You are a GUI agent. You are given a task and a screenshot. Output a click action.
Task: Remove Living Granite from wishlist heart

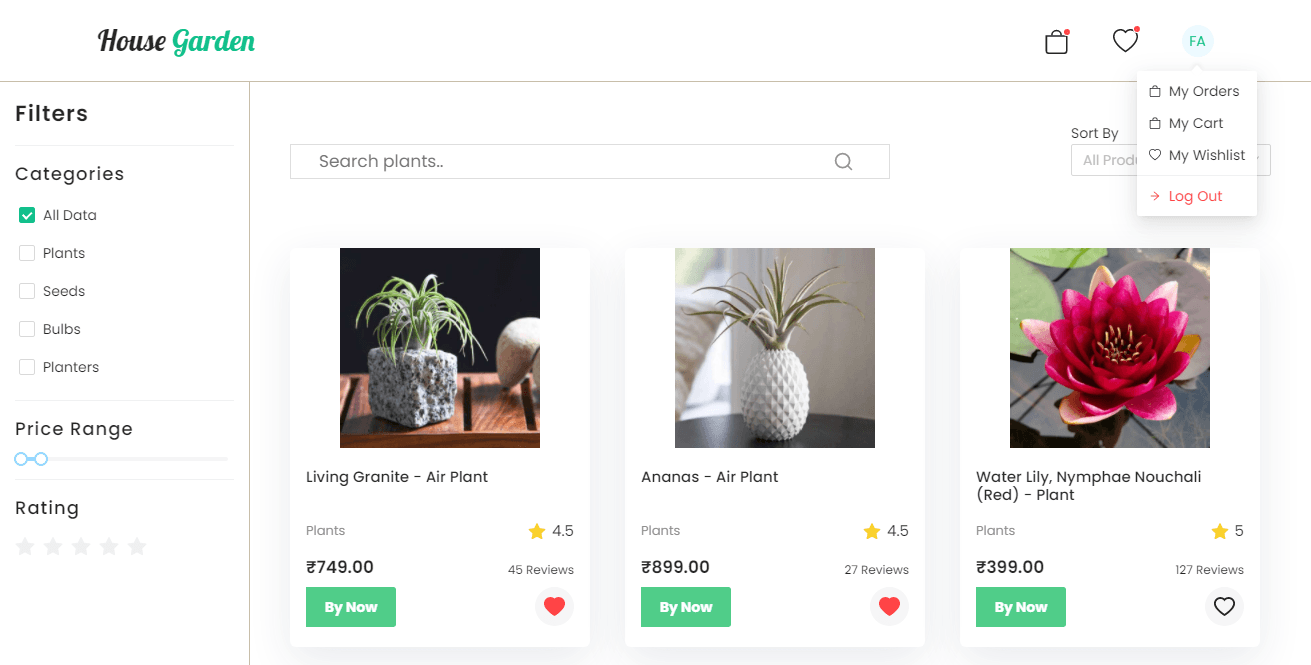click(554, 606)
